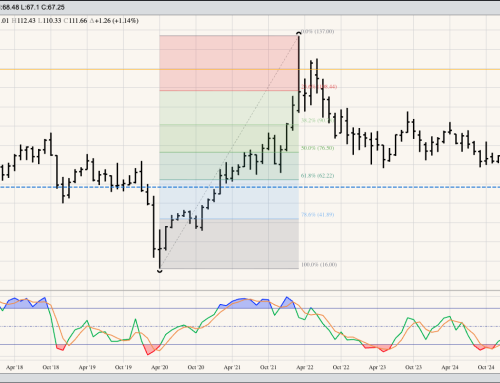Viewport: 500px width, 383px height.
Task: Click the Oct '18 date axis label
Action: (51, 367)
